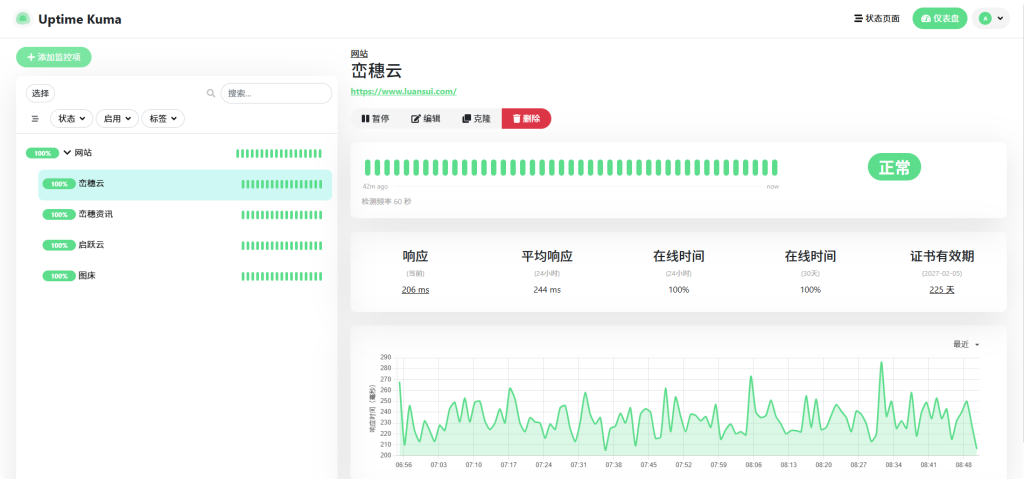Click 克隆 to clone the monitor
Image resolution: width=1024 pixels, height=479 pixels.
pyautogui.click(x=476, y=119)
